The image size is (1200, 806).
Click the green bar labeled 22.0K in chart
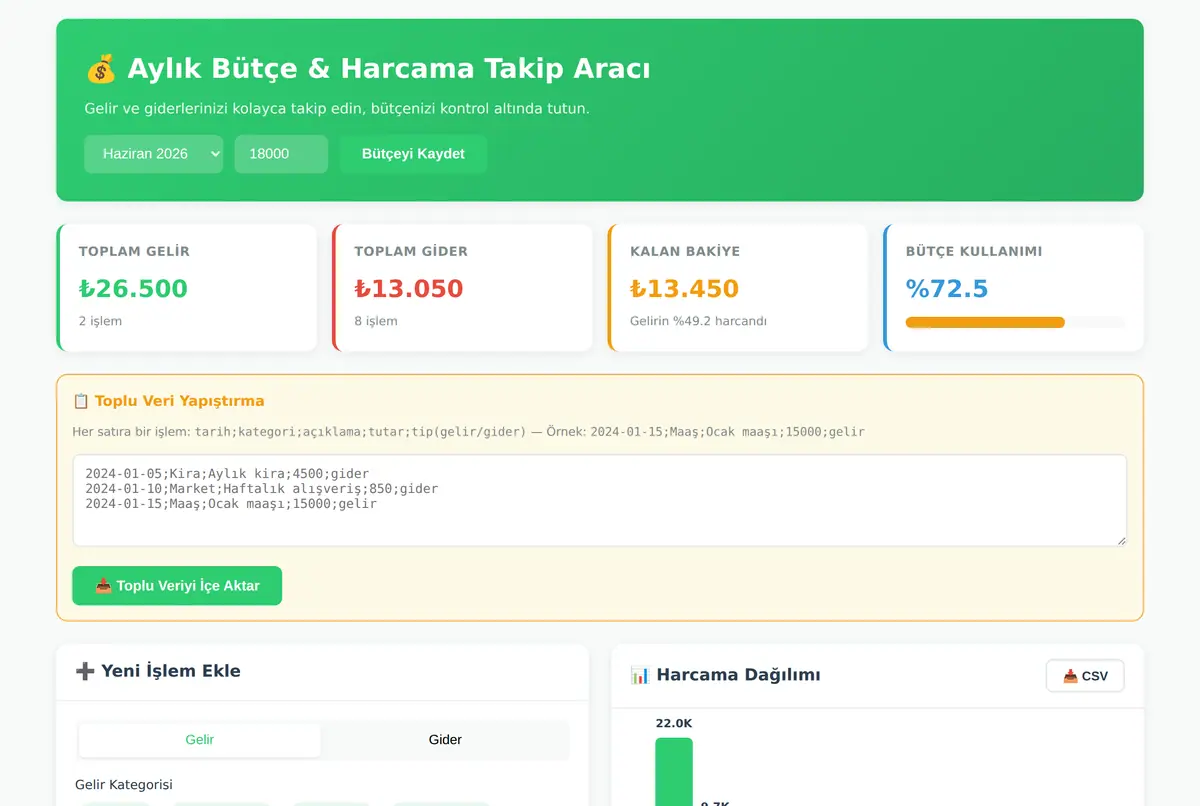(674, 772)
